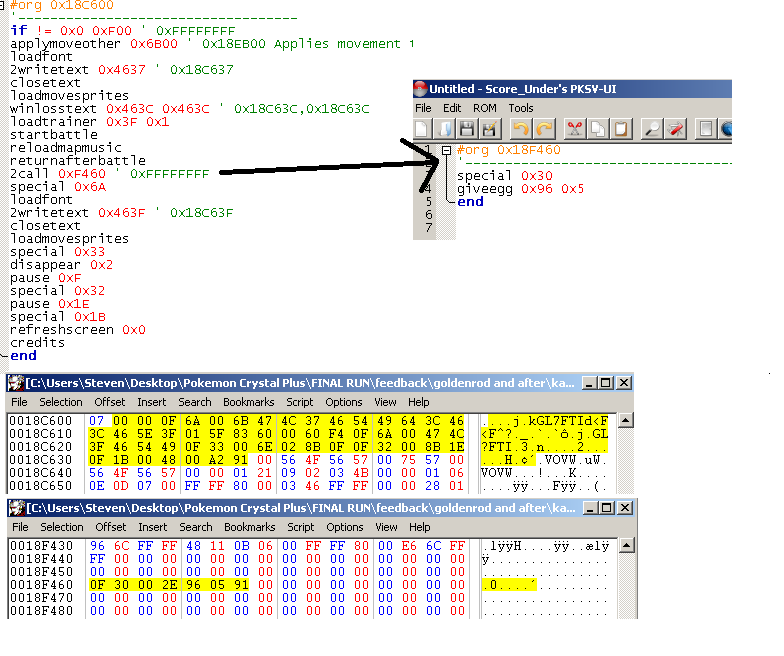Viewport: 784px width, 656px height.
Task: Click the Copy pages icon
Action: click(598, 129)
